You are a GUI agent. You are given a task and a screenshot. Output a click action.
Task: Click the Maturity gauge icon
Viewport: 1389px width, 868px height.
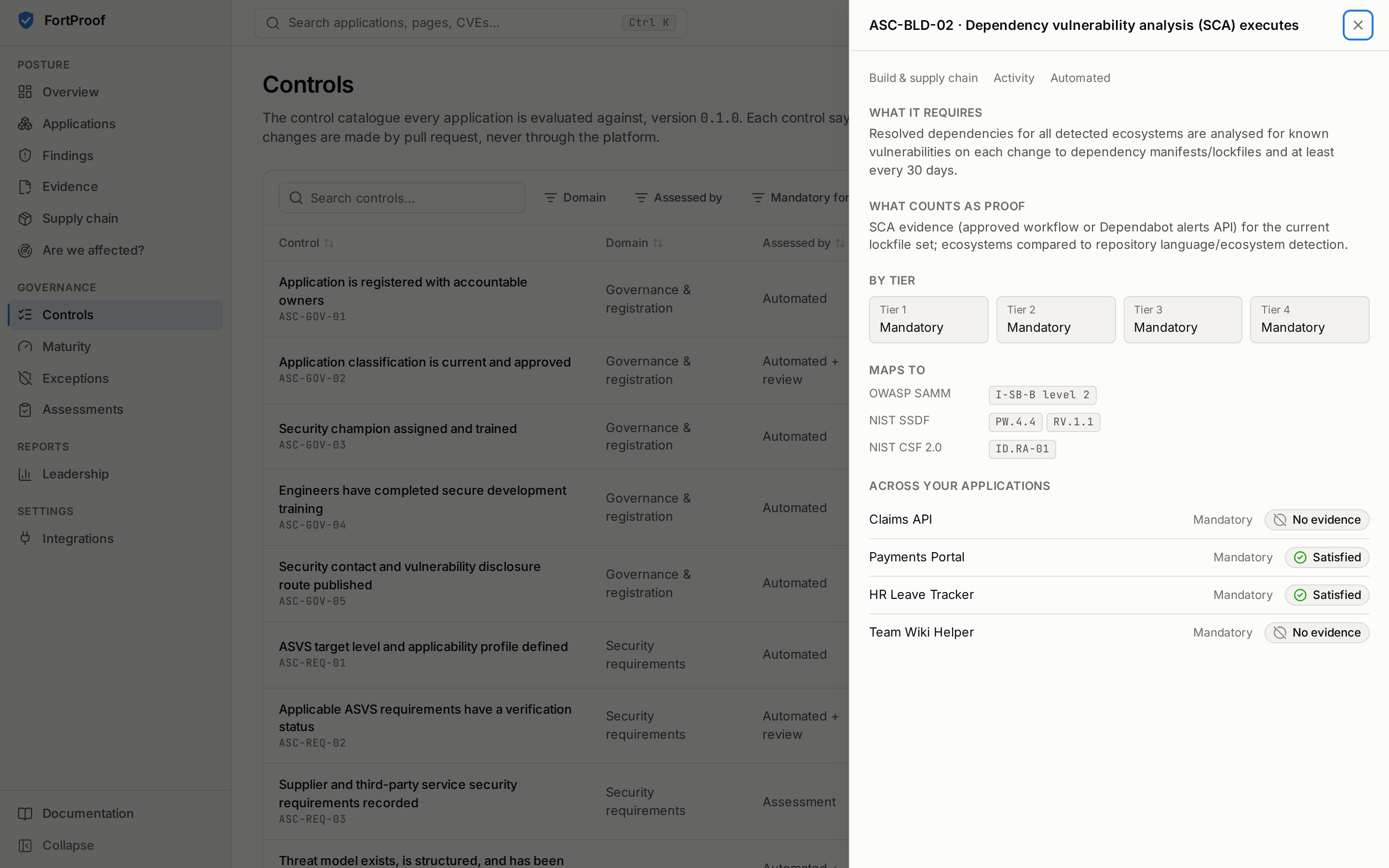tap(25, 347)
